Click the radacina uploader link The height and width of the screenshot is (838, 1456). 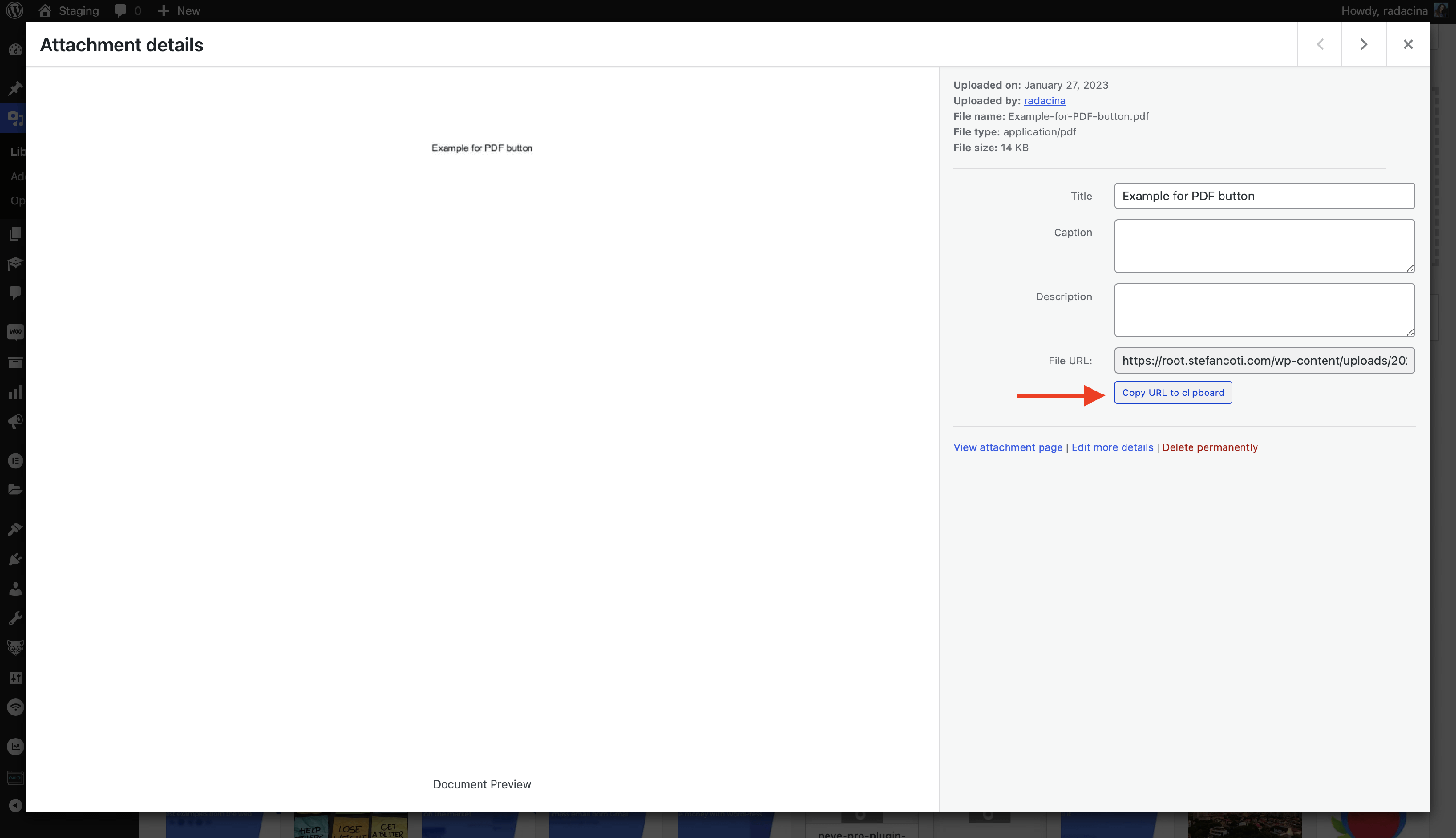pos(1044,101)
